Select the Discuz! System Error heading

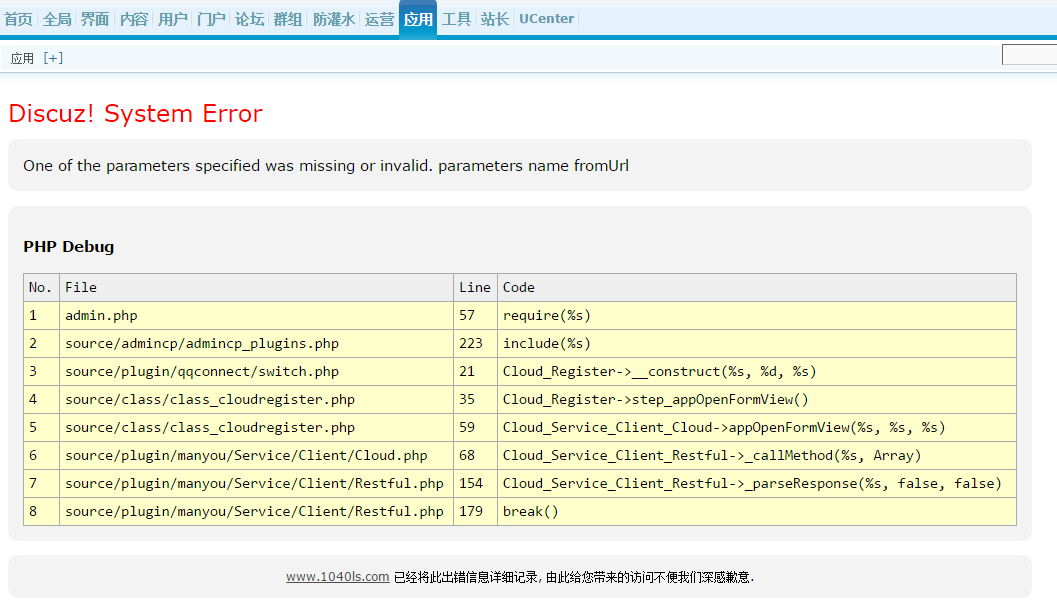coord(135,113)
